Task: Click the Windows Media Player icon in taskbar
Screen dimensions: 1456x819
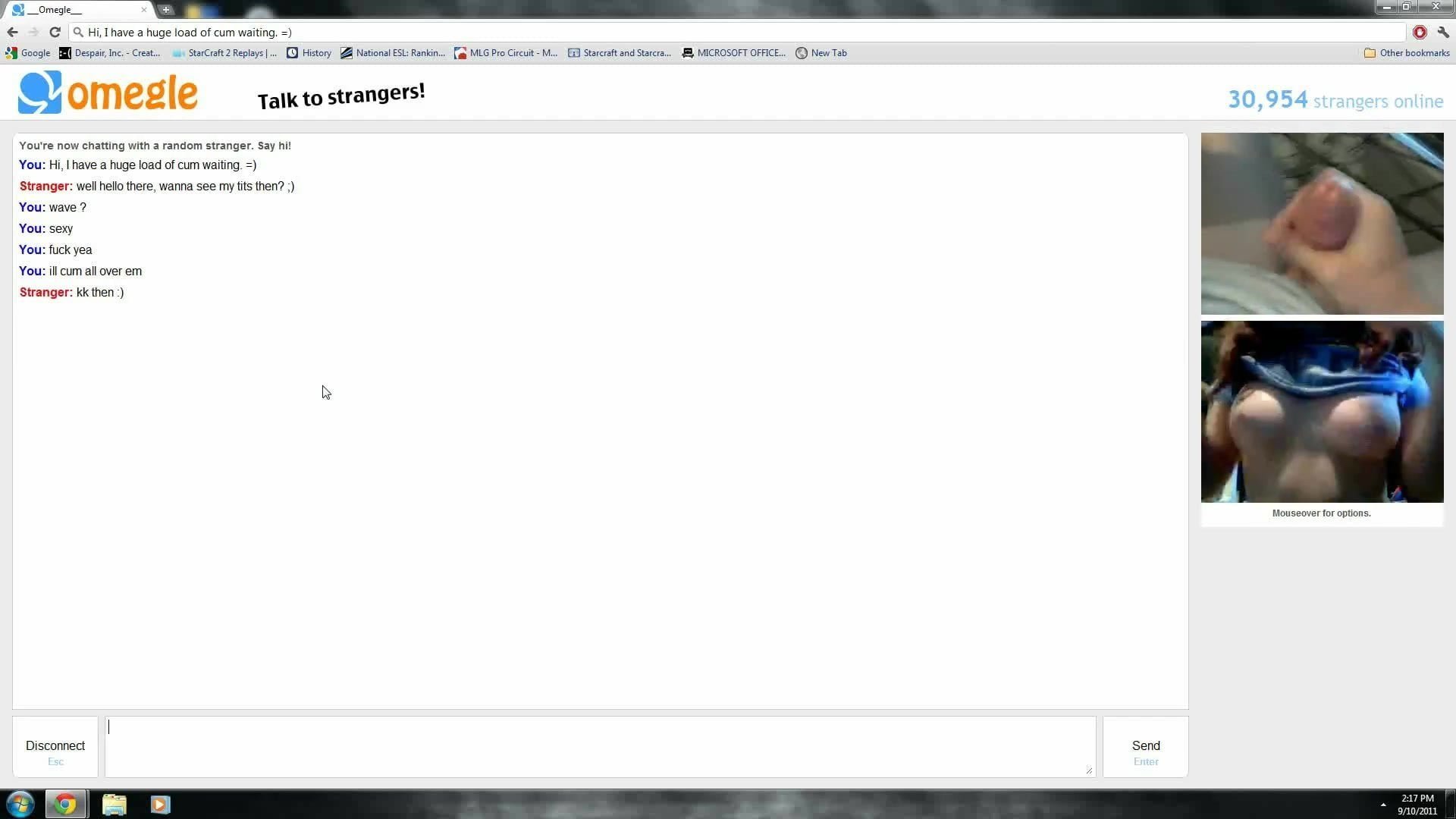Action: coord(159,804)
